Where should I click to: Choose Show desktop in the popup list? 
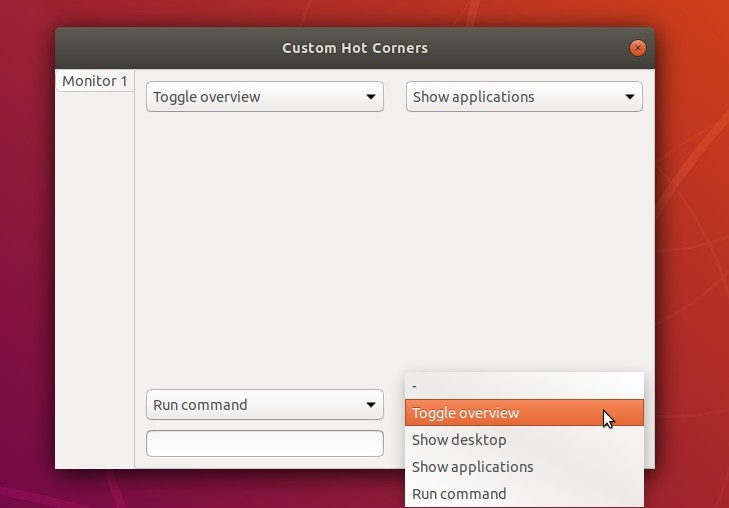(524, 440)
